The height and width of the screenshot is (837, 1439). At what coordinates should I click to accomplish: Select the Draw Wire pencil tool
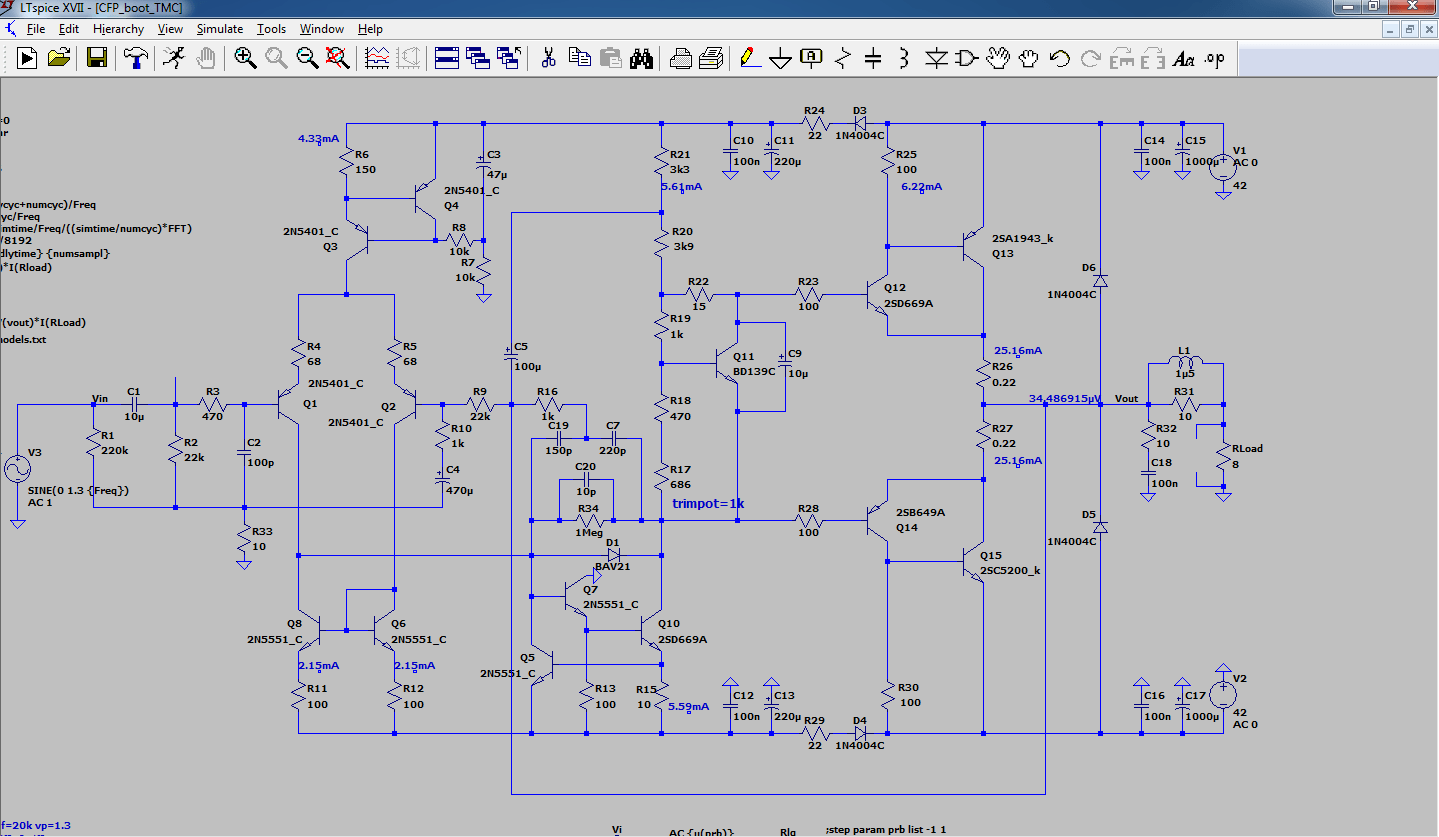749,58
